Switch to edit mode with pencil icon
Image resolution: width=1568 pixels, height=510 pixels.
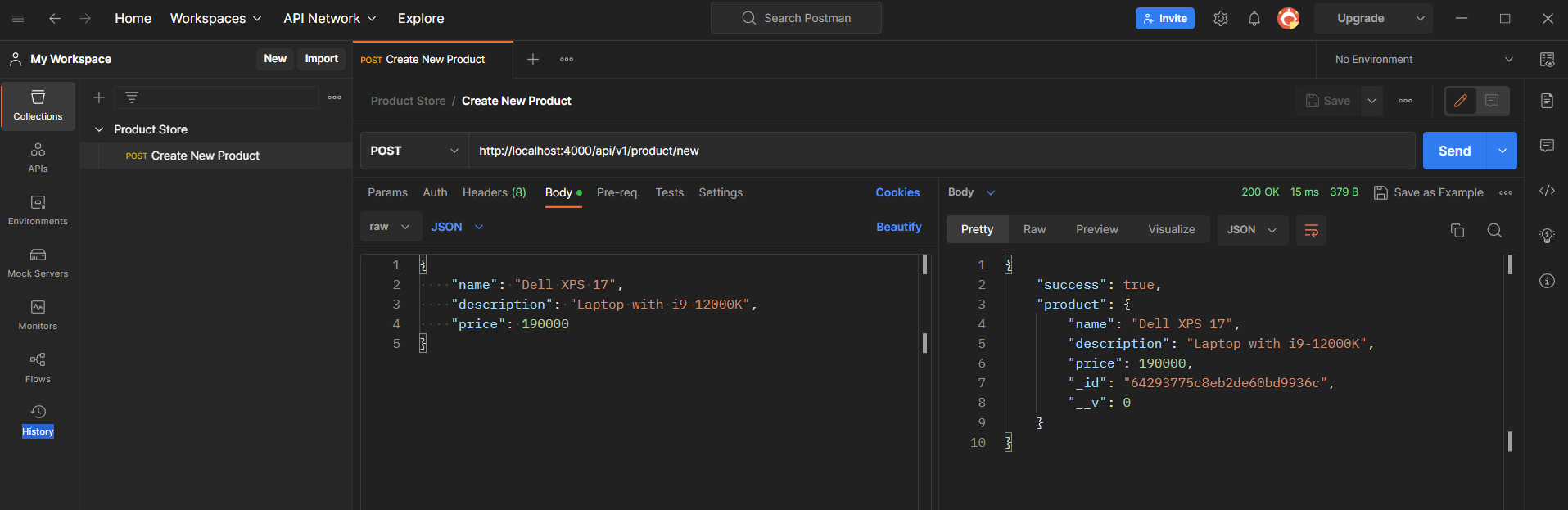click(1460, 101)
